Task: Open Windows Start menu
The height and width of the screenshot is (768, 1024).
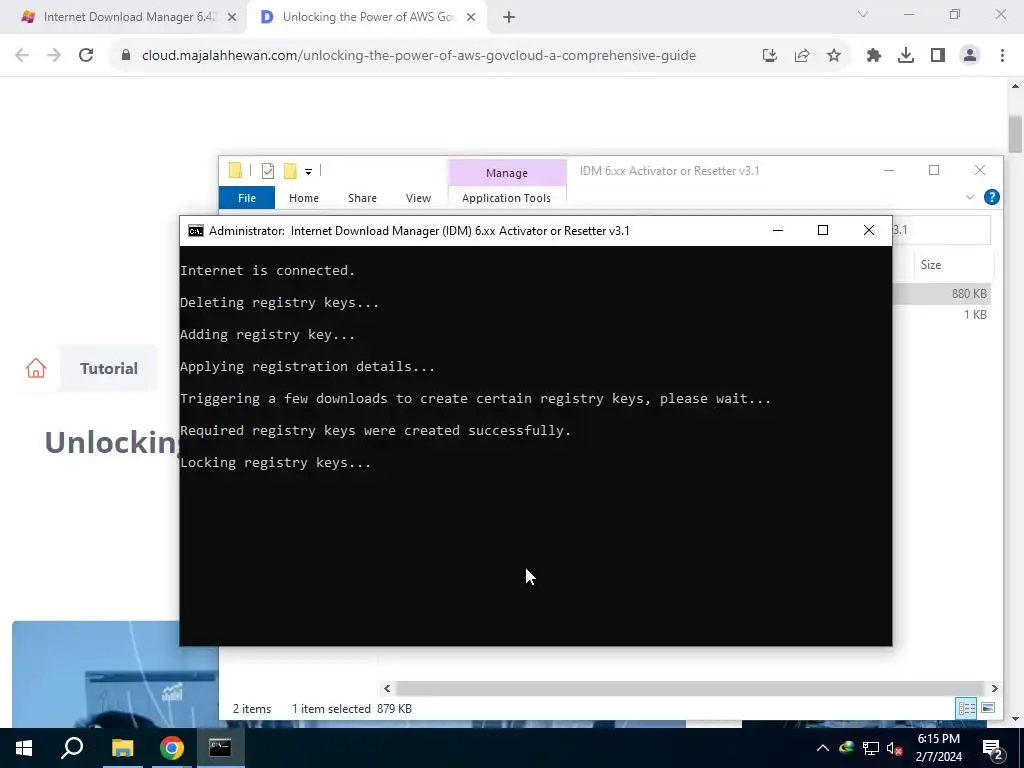Action: pyautogui.click(x=24, y=748)
